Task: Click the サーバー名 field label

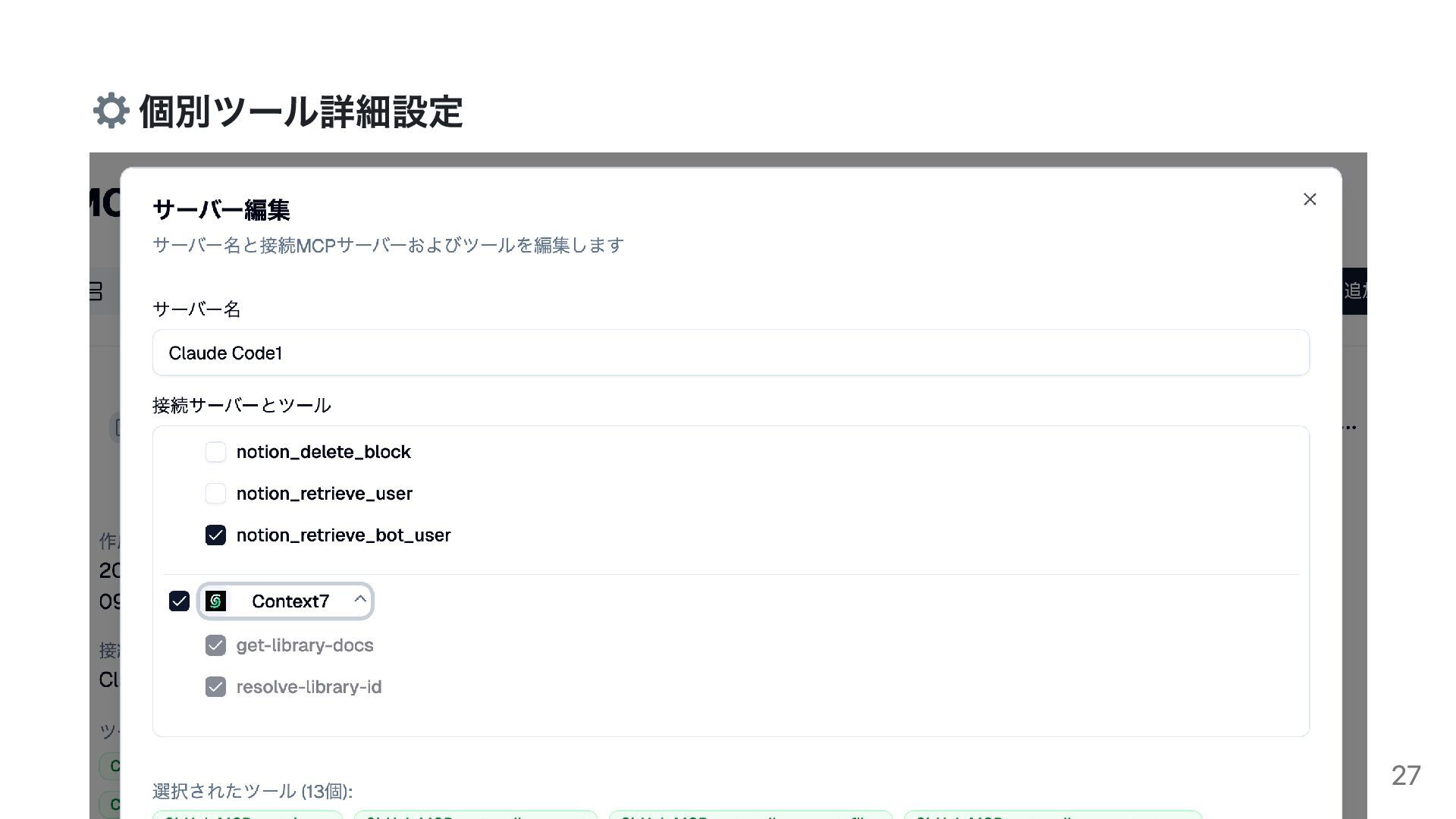Action: [x=196, y=309]
